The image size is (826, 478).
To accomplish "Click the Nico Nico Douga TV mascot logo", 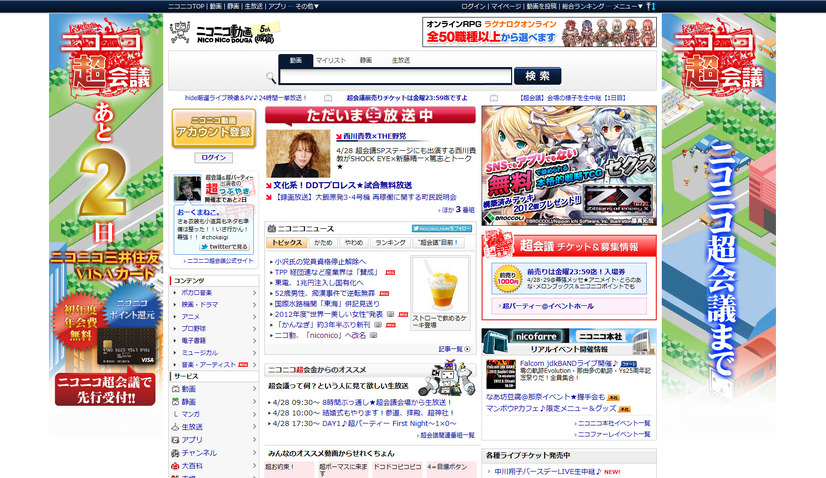I will 180,32.
